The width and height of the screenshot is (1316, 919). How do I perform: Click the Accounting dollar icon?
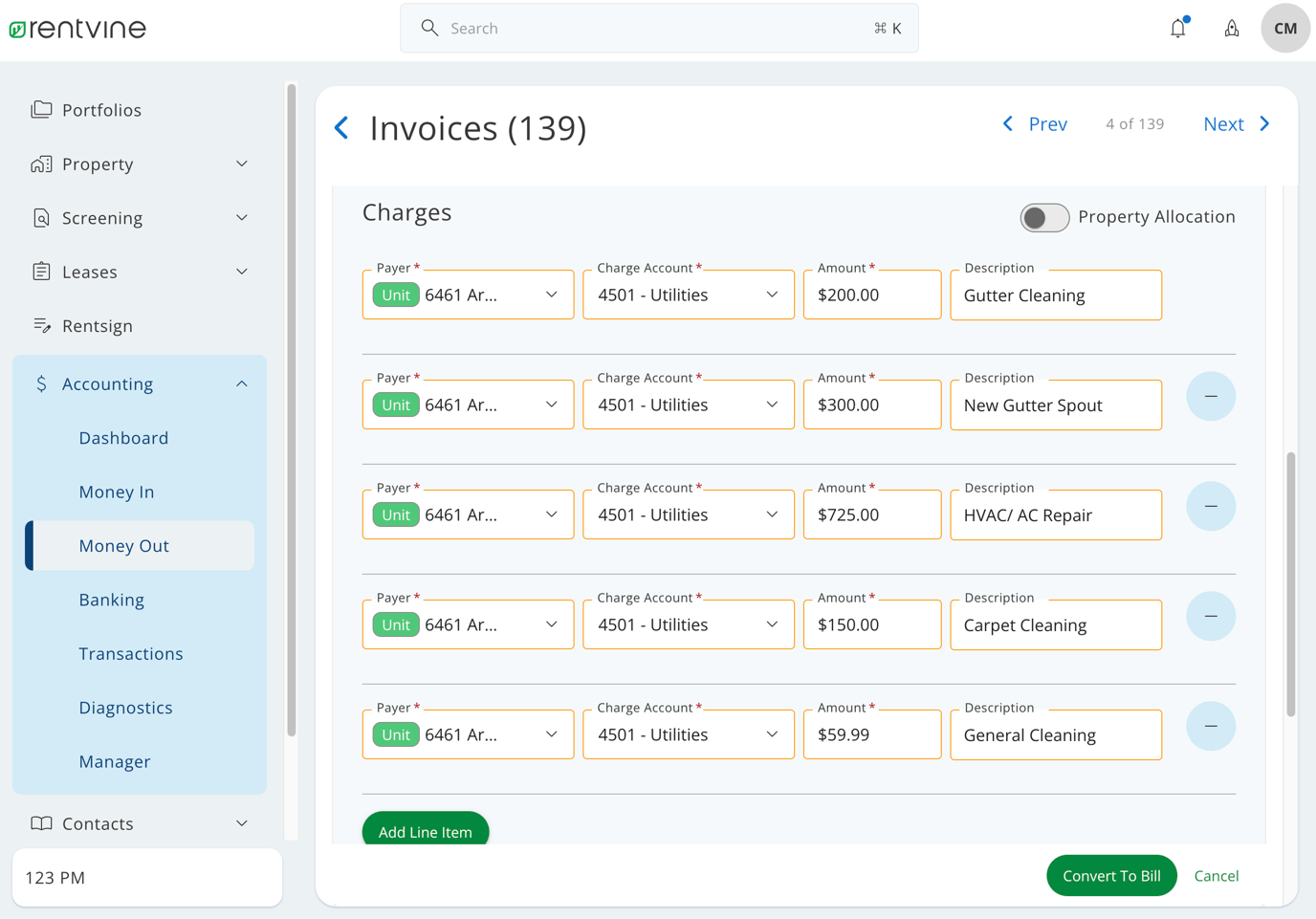click(x=41, y=383)
